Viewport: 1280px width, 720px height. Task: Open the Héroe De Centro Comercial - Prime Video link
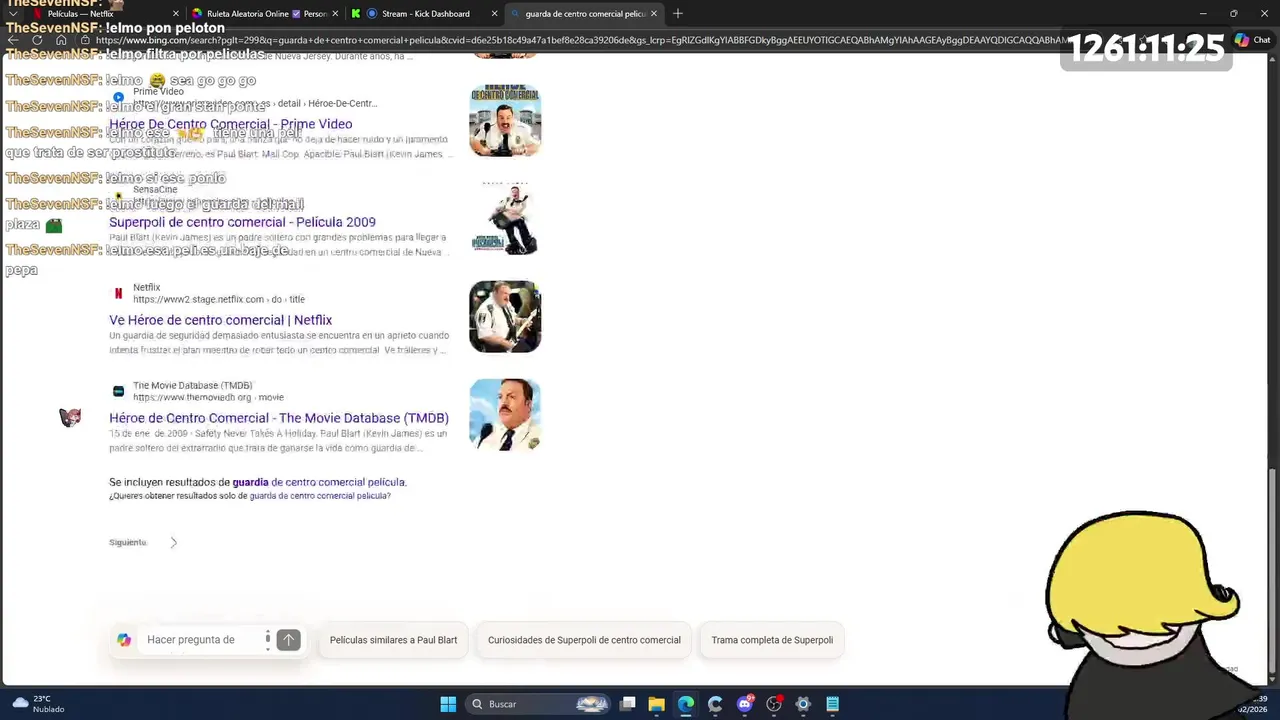(230, 124)
